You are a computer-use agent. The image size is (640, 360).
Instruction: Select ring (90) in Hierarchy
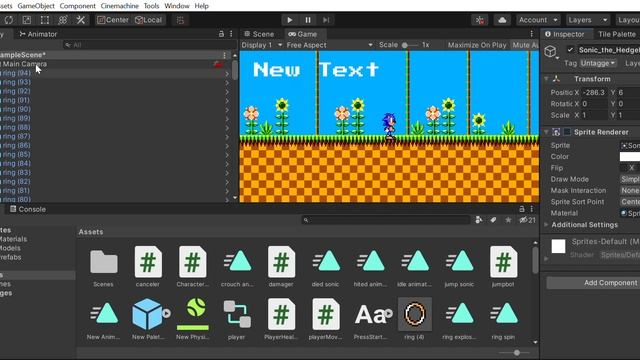[x=16, y=109]
